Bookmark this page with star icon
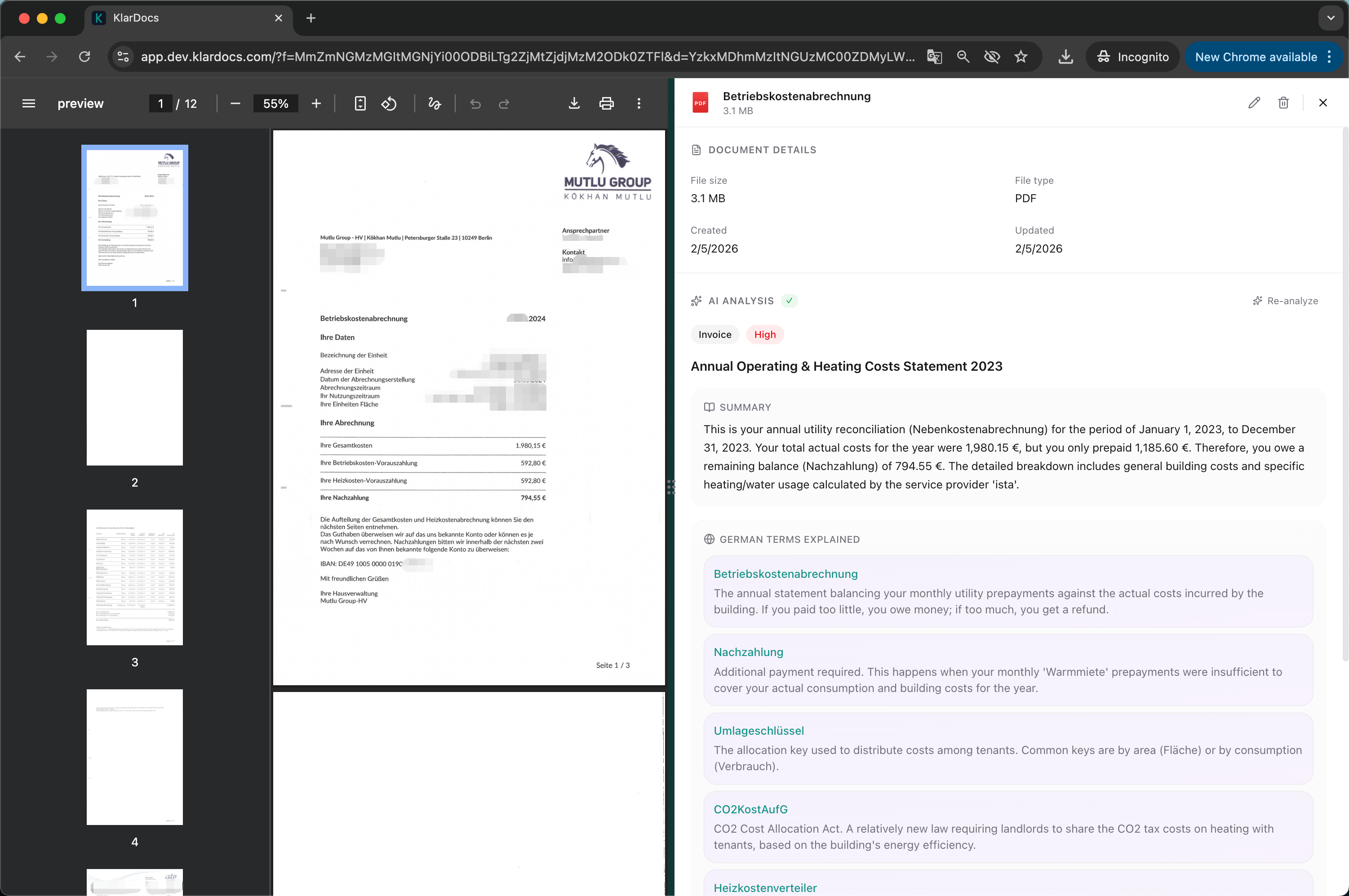1349x896 pixels. (1021, 57)
